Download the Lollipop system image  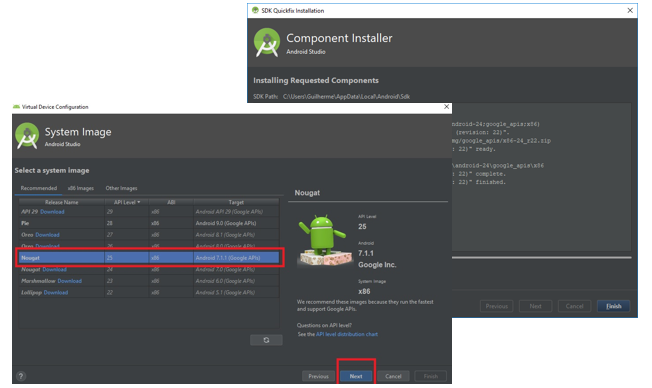click(56, 293)
